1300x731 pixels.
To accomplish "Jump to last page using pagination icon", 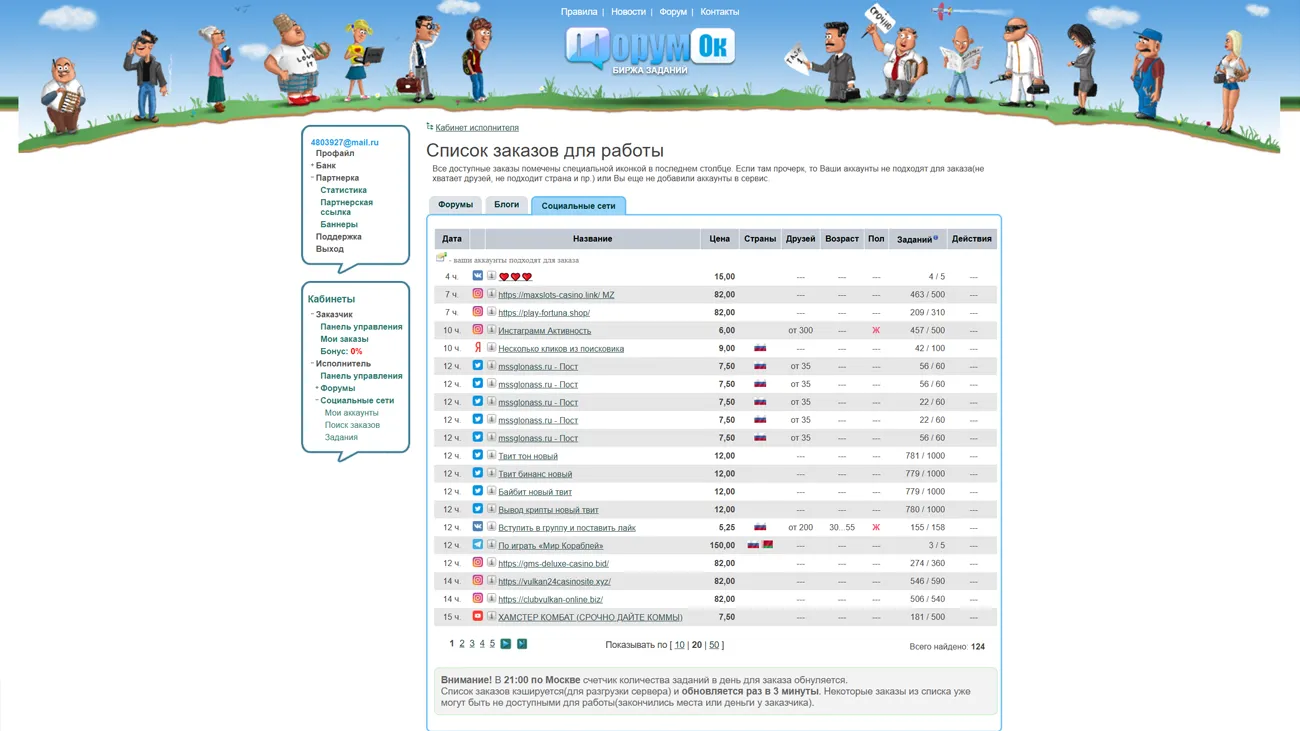I will (x=522, y=644).
